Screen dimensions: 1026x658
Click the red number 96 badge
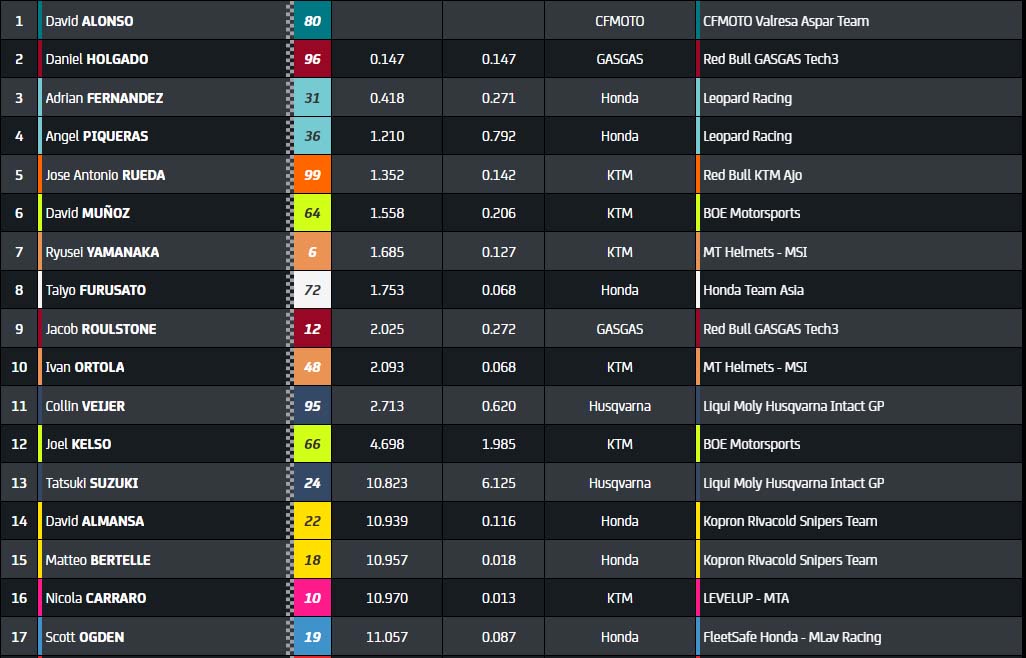(x=312, y=59)
